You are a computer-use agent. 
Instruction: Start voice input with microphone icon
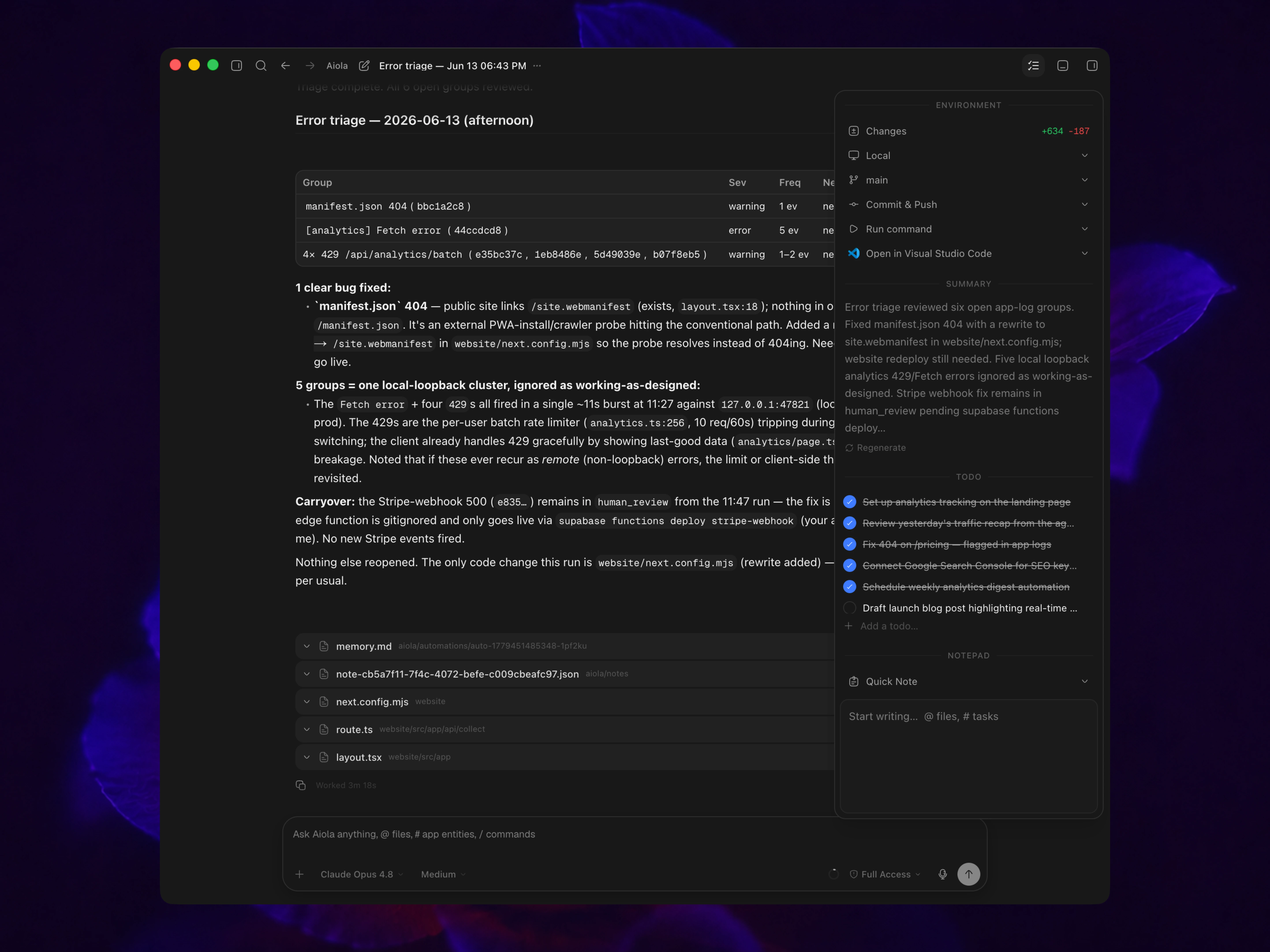[x=943, y=874]
